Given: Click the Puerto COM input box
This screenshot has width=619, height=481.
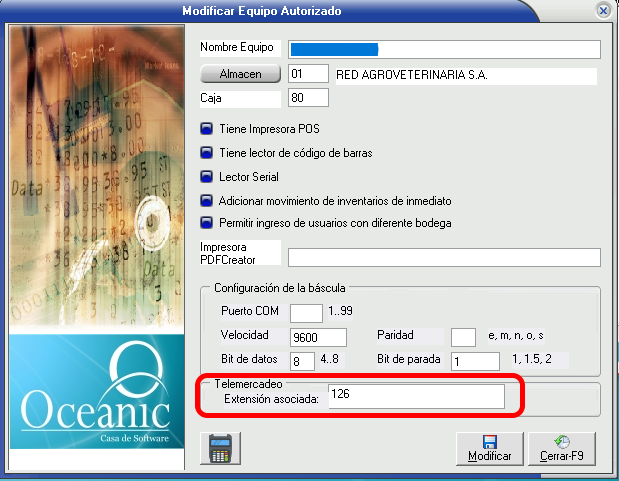Looking at the screenshot, I should pyautogui.click(x=306, y=312).
